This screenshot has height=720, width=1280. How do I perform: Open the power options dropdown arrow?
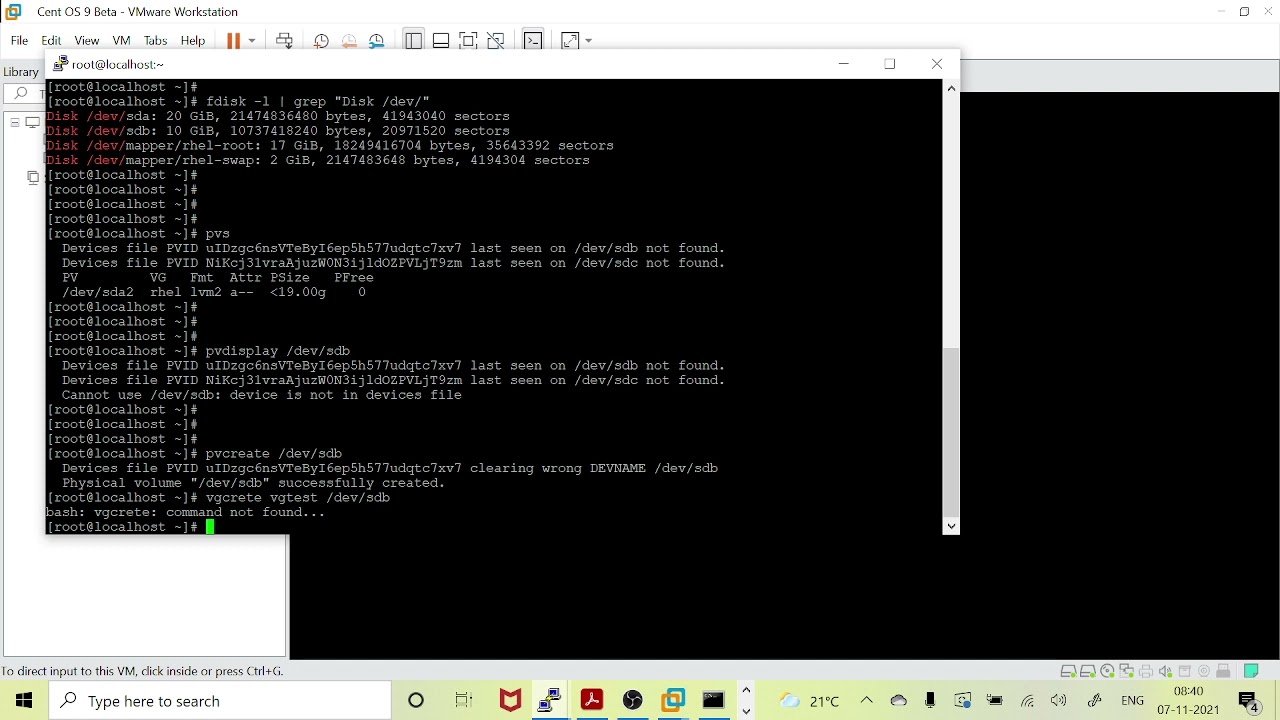pos(253,41)
